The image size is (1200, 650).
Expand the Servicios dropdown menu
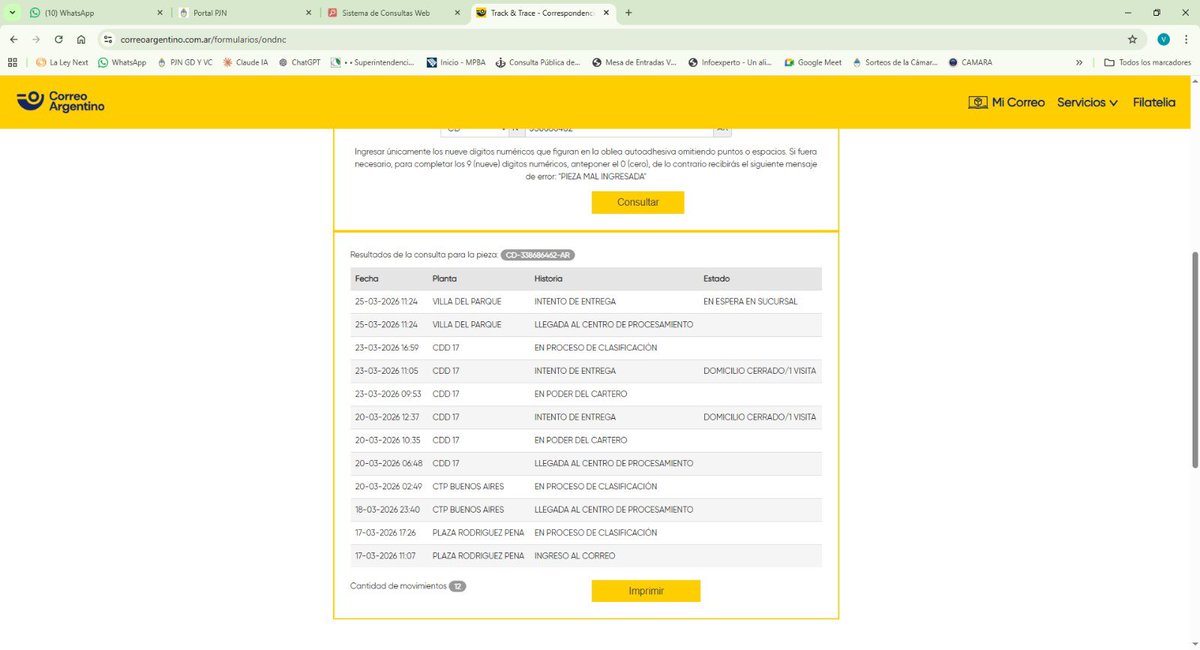[x=1087, y=102]
